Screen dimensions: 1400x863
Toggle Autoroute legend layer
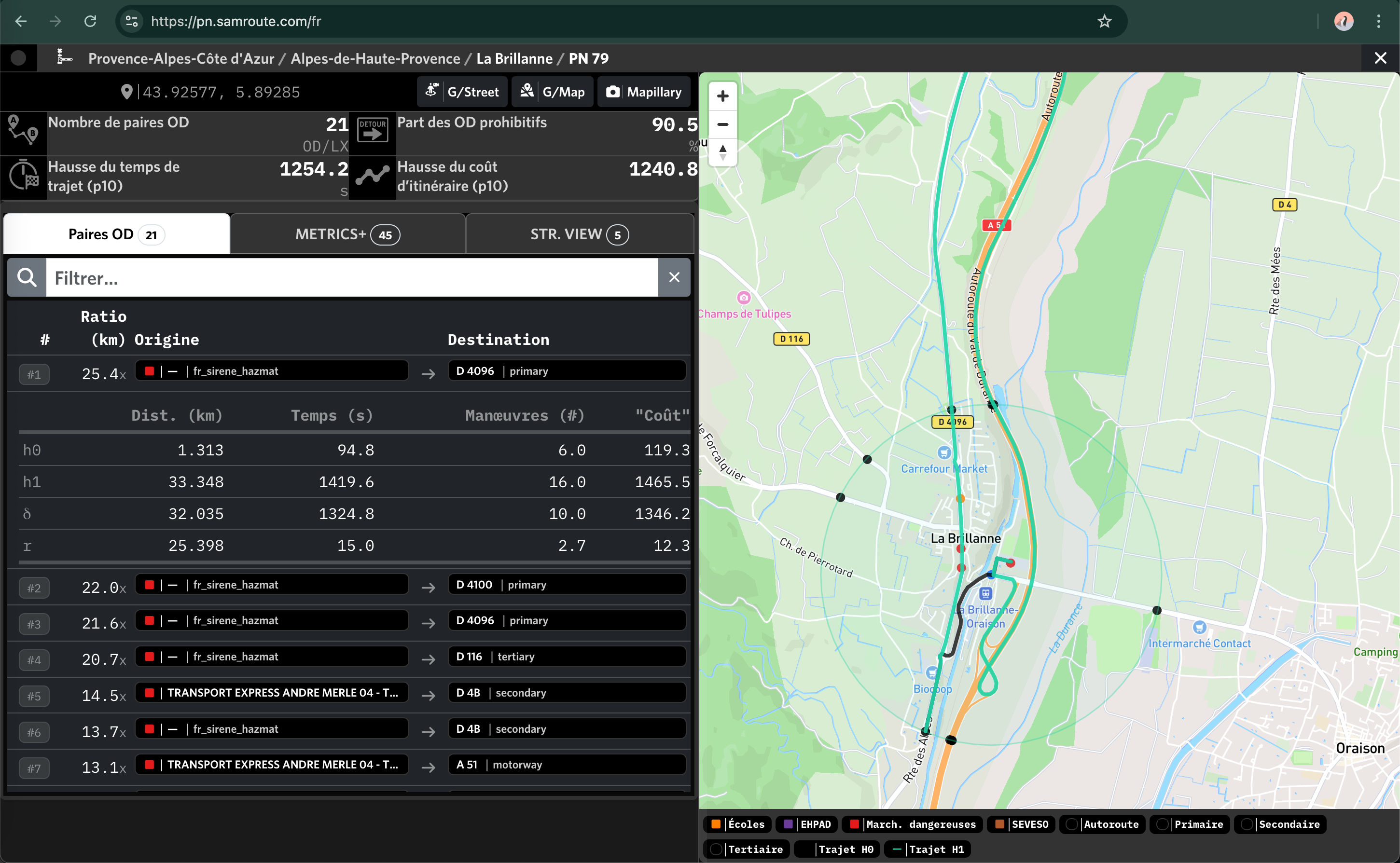[x=1102, y=824]
